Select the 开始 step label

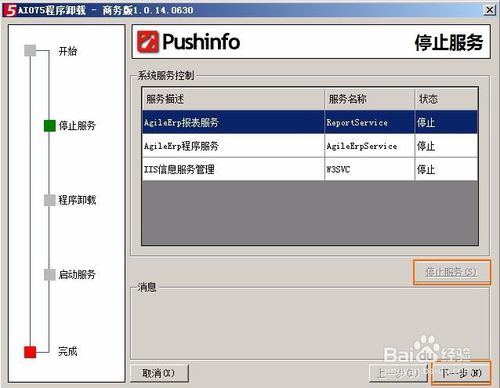(68, 51)
